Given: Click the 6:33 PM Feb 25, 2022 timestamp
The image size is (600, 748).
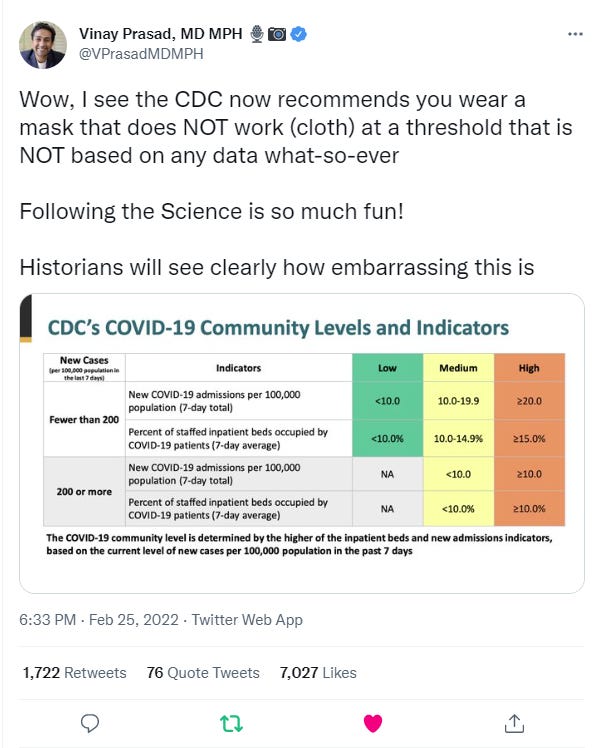Looking at the screenshot, I should click(99, 620).
